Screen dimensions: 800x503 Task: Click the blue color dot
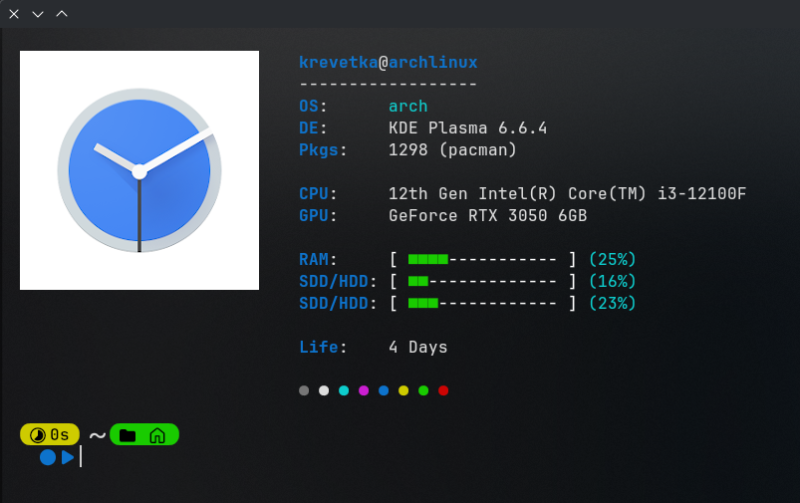tap(384, 391)
